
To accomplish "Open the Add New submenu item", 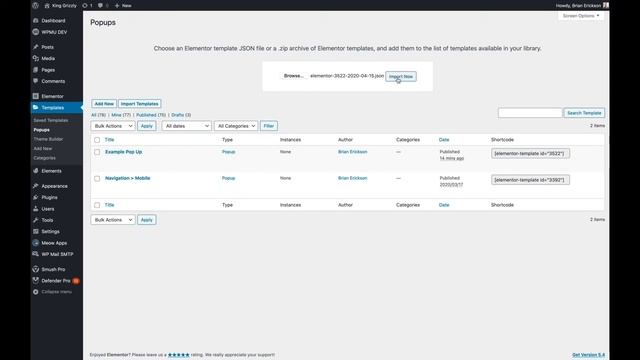I will coord(43,149).
